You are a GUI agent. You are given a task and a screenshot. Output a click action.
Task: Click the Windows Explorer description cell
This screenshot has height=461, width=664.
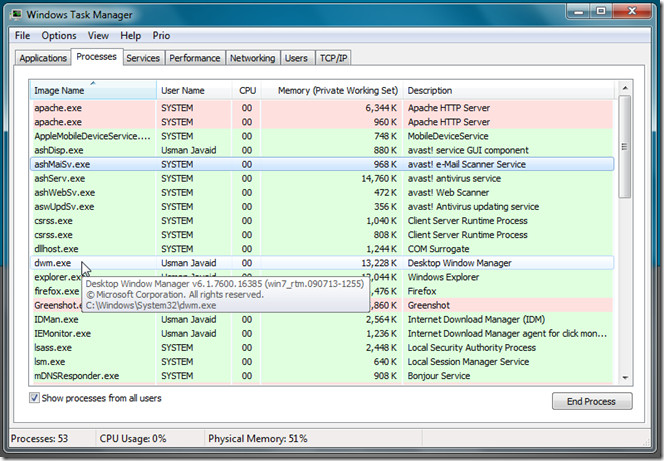click(443, 277)
